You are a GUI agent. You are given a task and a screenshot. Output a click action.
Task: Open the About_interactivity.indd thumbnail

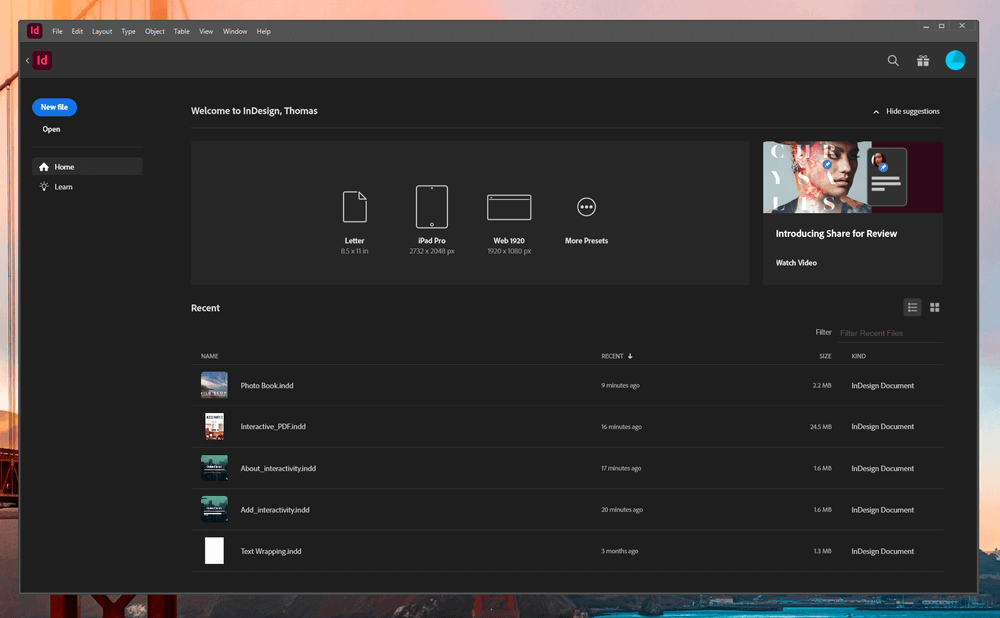[x=214, y=468]
